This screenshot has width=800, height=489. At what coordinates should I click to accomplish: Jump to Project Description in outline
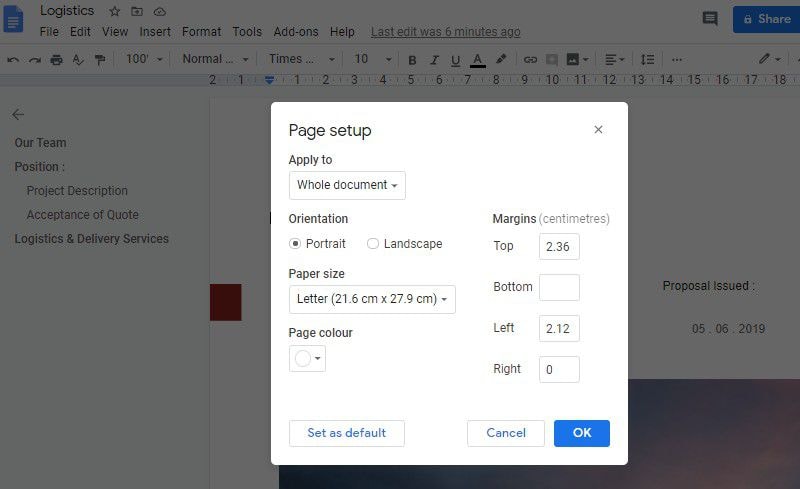pyautogui.click(x=77, y=191)
